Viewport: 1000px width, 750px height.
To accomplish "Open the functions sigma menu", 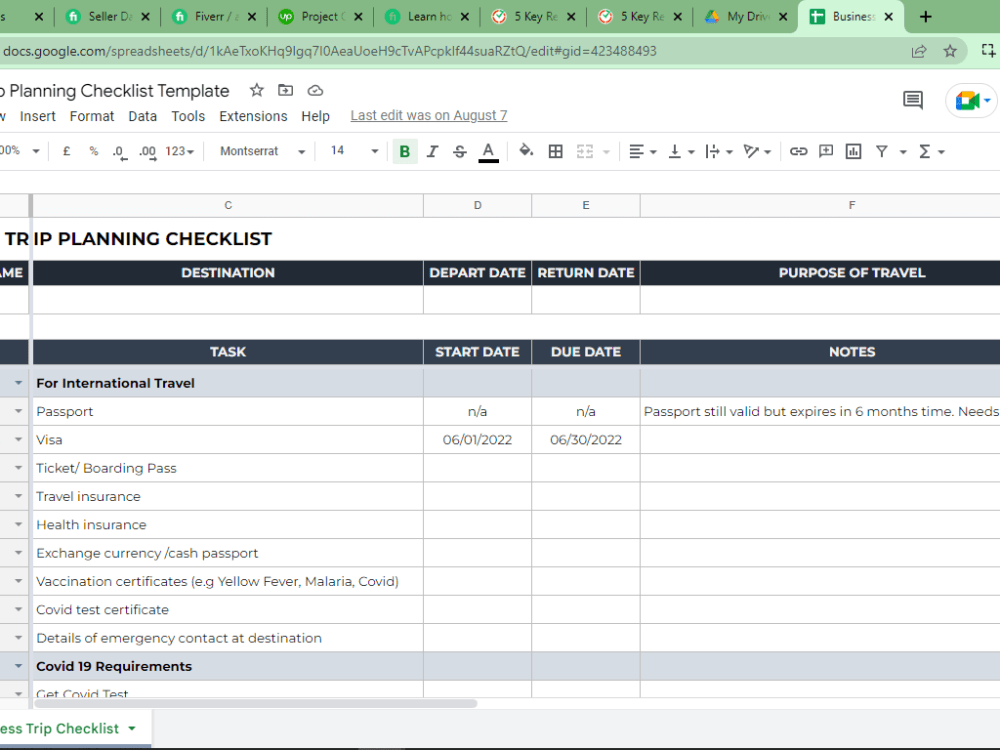I will tap(931, 151).
